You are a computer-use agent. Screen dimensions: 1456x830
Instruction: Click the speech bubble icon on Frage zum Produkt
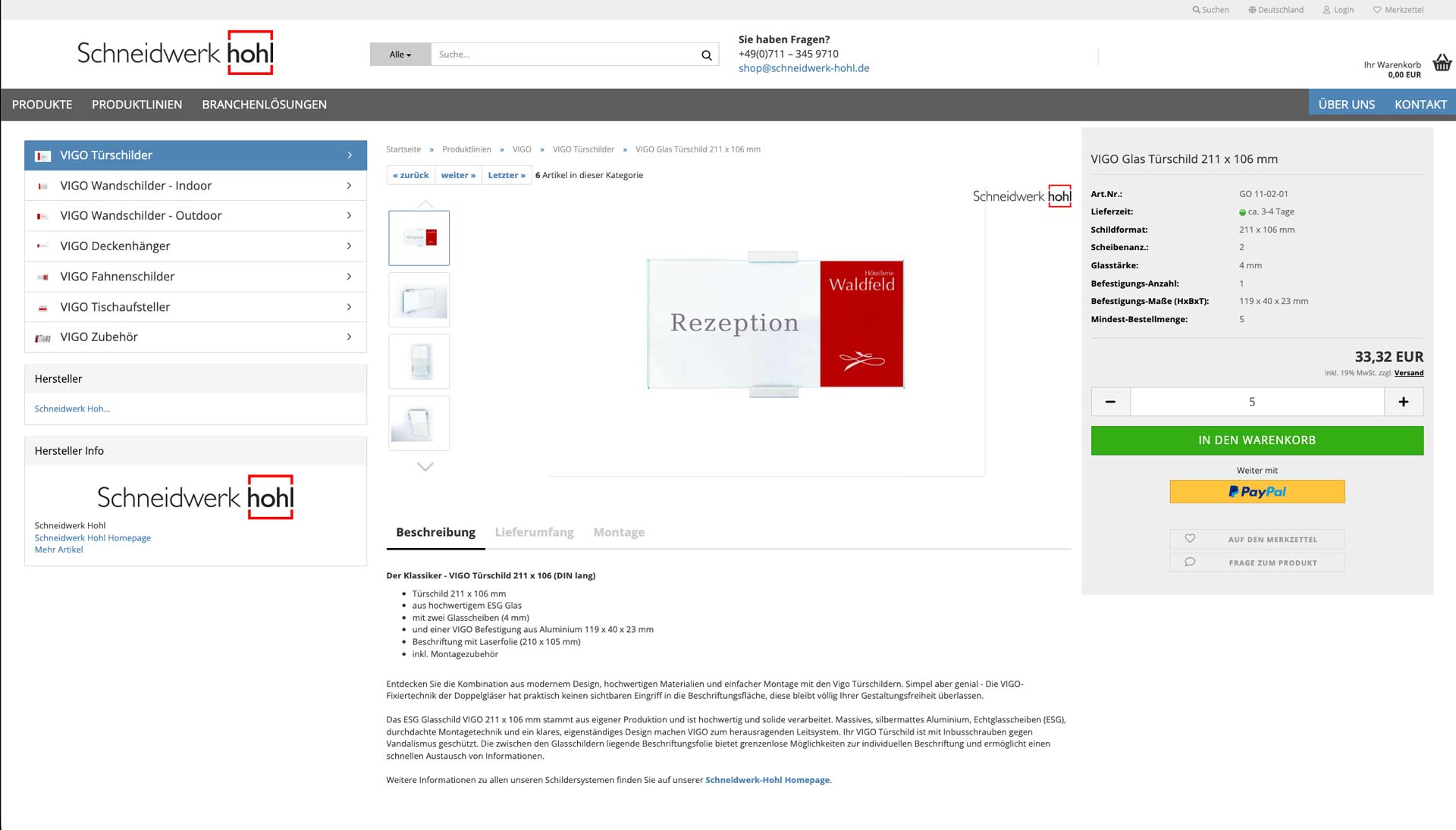(x=1190, y=562)
